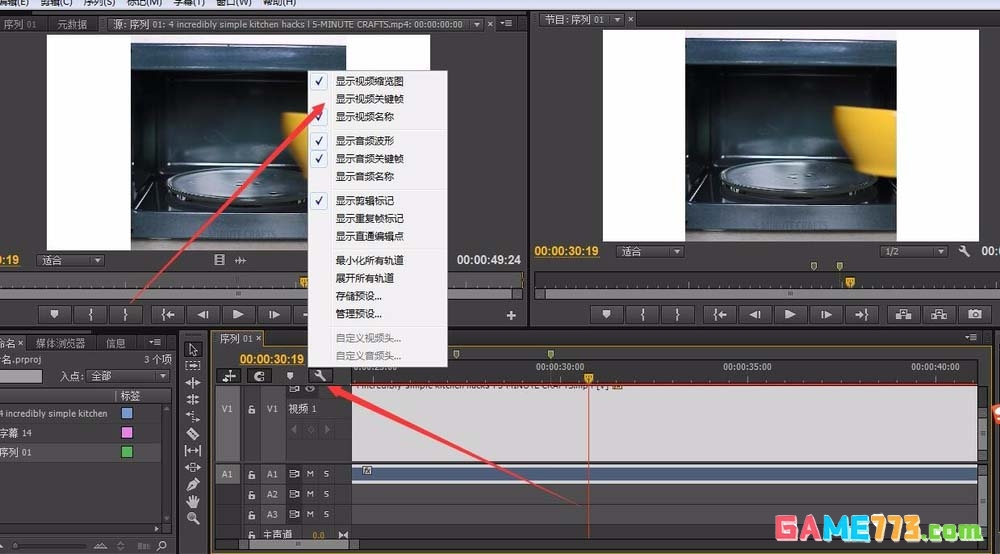Select the Razor tool
The width and height of the screenshot is (1000, 554).
tap(193, 434)
